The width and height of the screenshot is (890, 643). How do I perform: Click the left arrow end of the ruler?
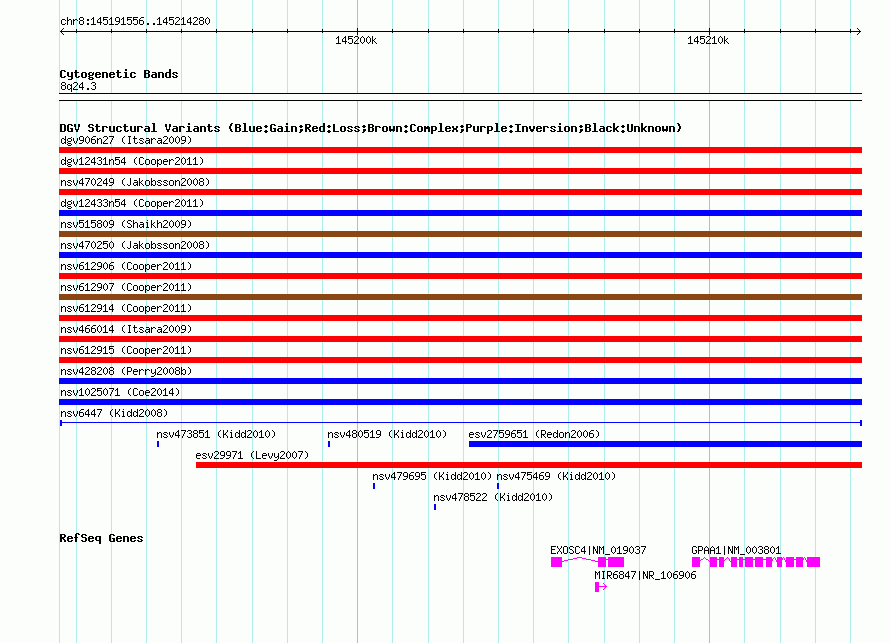click(63, 31)
